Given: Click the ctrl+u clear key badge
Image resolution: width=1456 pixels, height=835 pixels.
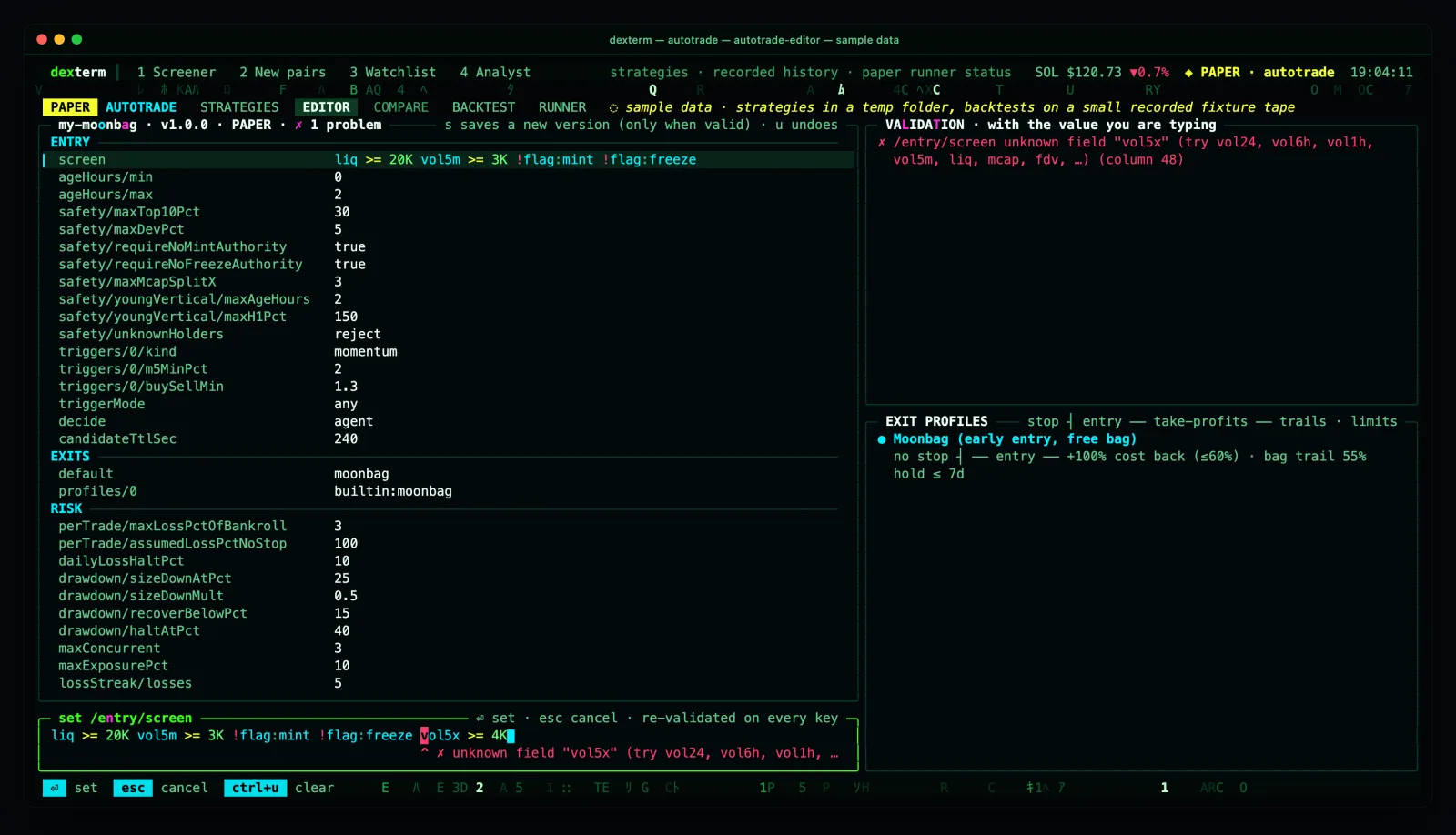Looking at the screenshot, I should tap(256, 788).
